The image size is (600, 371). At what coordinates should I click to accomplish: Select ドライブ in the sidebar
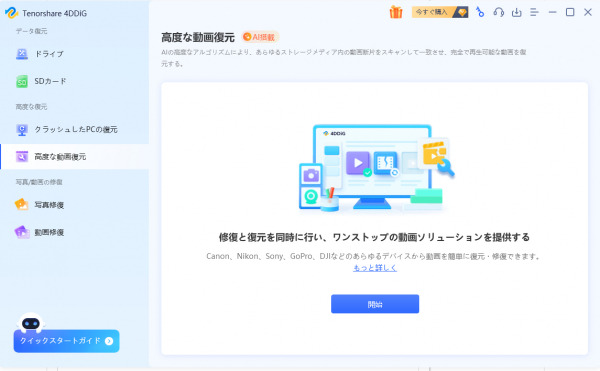click(75, 54)
